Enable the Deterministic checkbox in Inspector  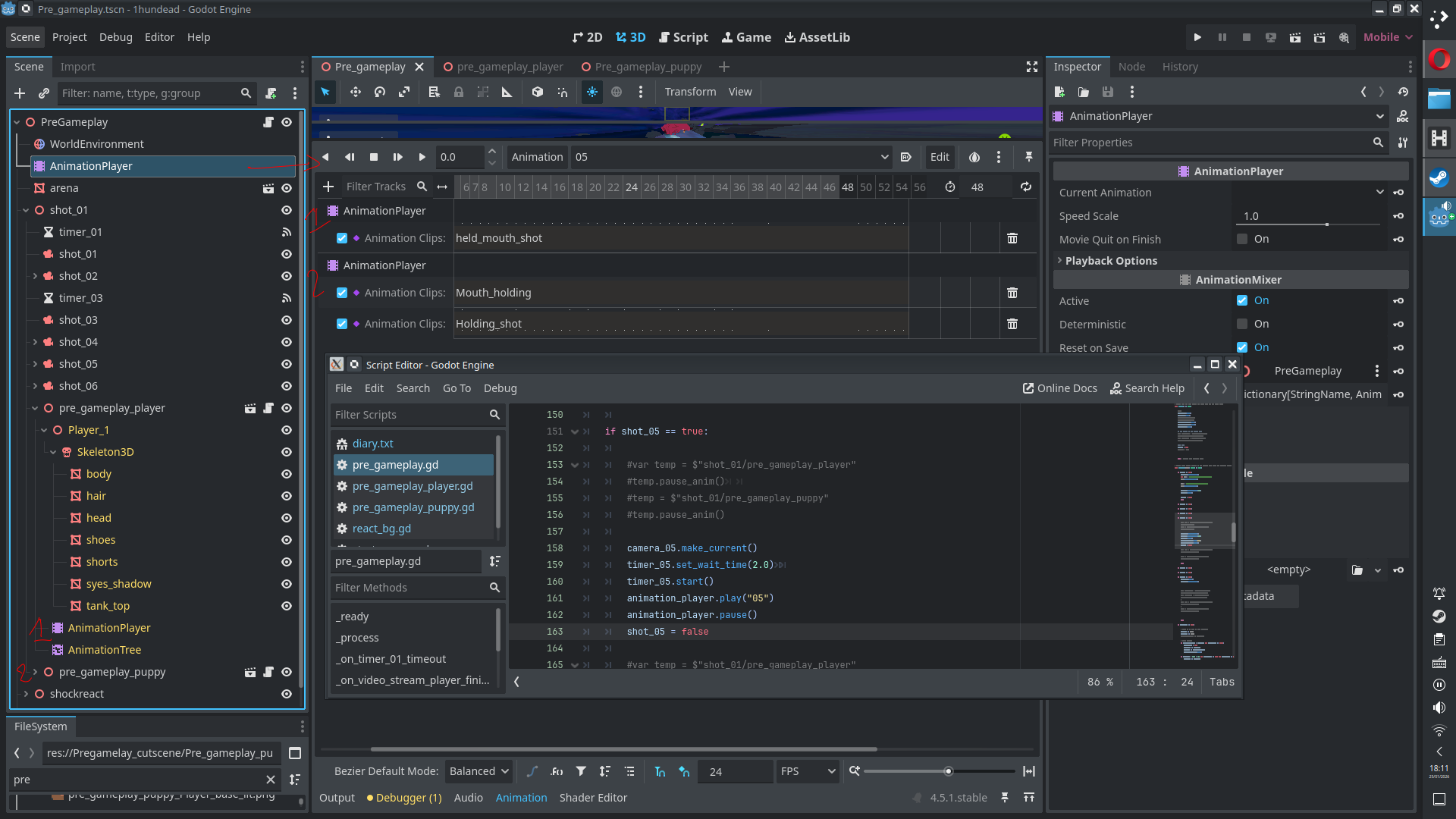click(1242, 324)
